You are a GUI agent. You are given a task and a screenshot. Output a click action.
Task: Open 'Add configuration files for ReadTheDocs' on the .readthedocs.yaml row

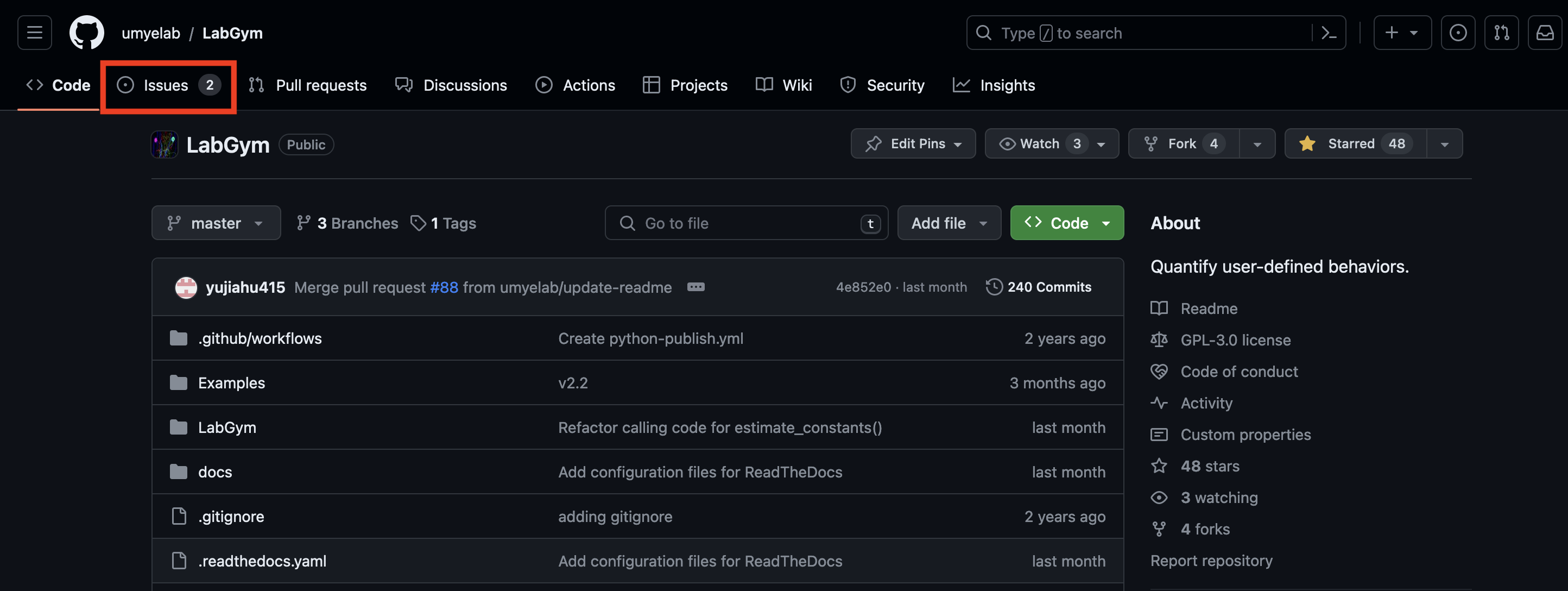[700, 561]
